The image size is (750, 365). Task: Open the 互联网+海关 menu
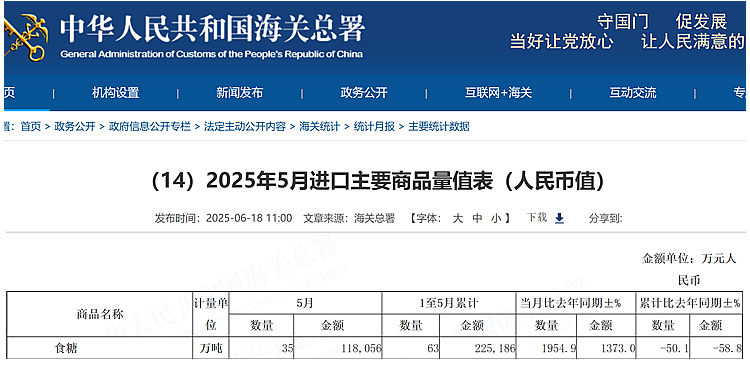point(498,93)
